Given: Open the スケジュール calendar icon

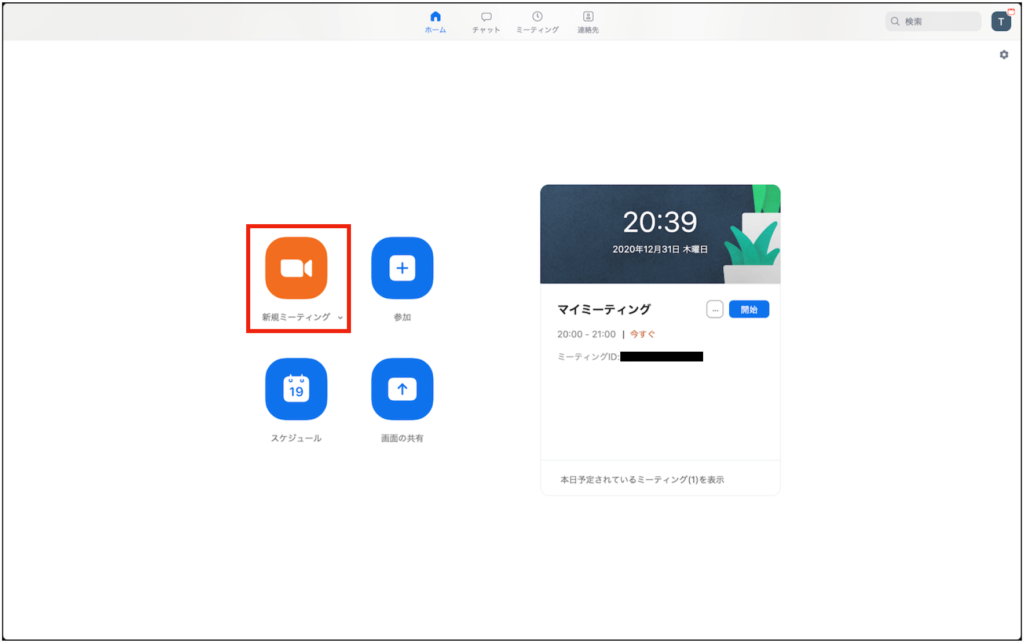Looking at the screenshot, I should [296, 389].
